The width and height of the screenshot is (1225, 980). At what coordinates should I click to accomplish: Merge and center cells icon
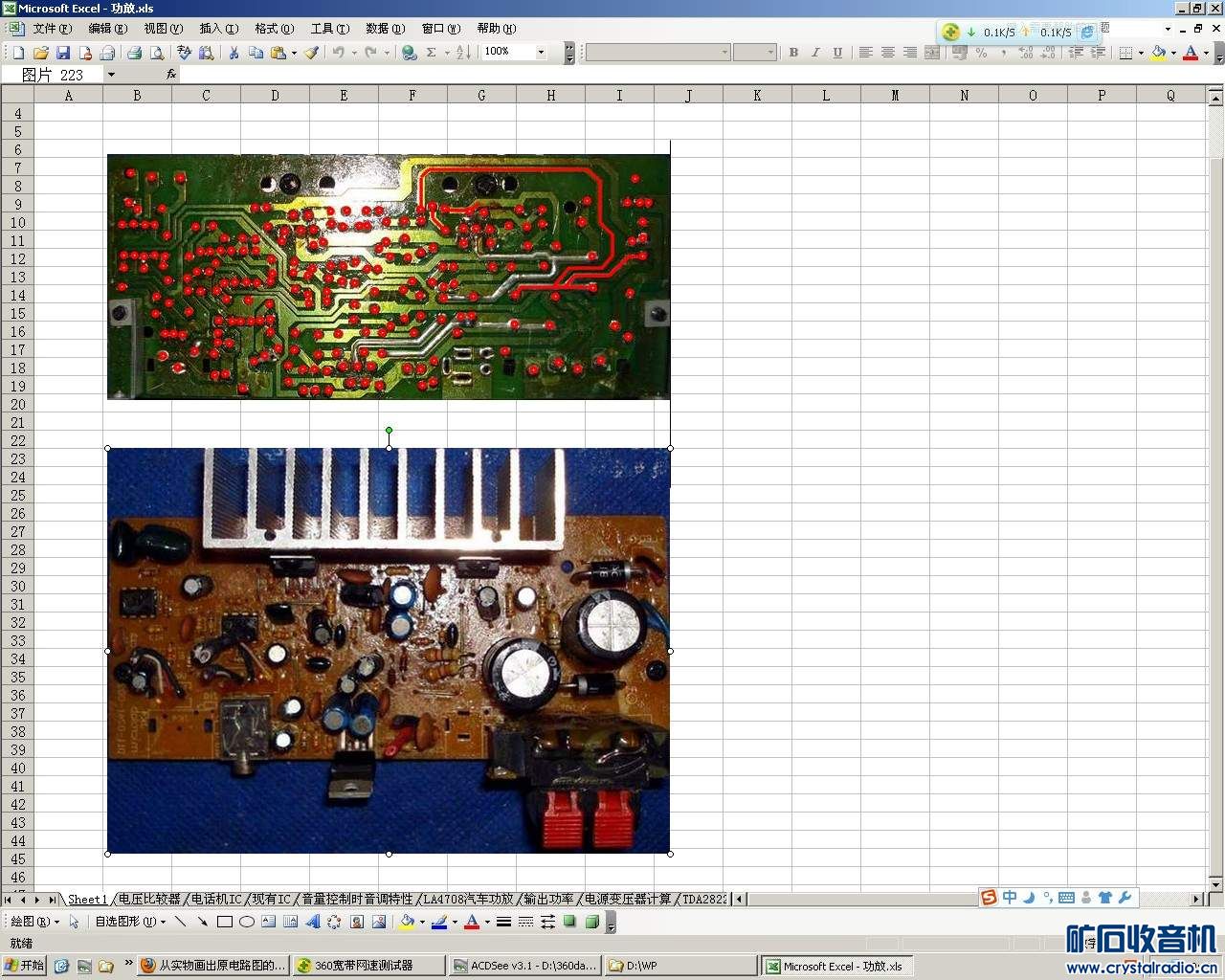pyautogui.click(x=932, y=53)
